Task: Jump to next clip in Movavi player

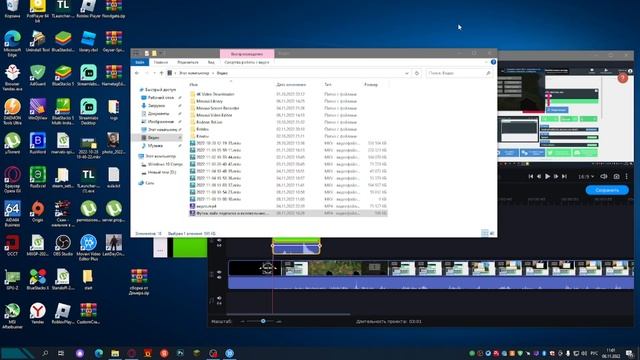Action: click(564, 176)
